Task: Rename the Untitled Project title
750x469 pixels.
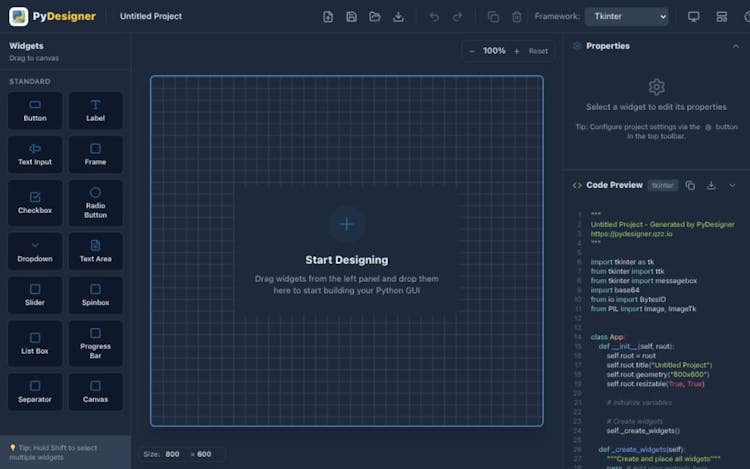Action: pos(151,16)
